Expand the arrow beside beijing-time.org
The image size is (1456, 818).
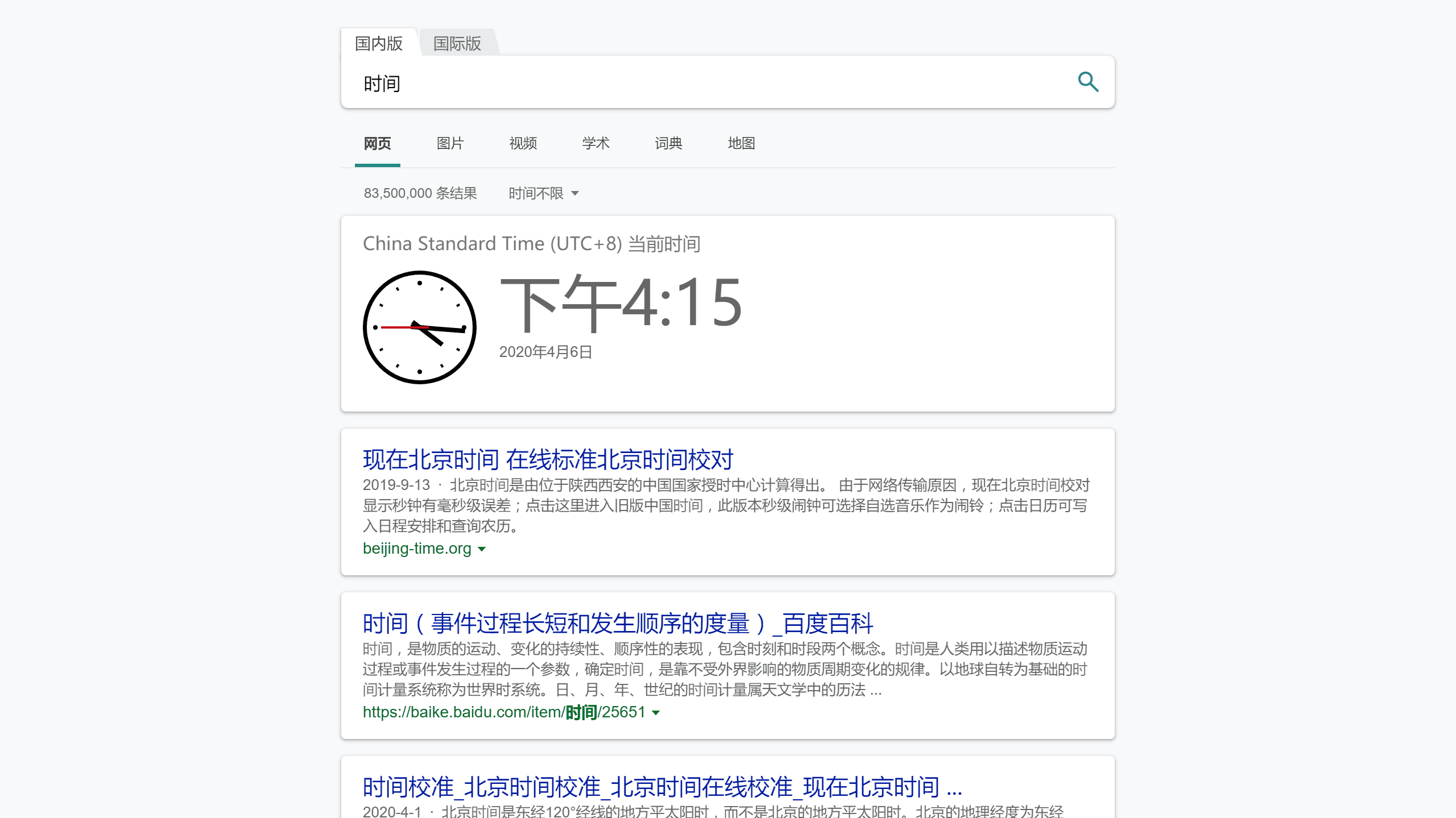pos(482,549)
